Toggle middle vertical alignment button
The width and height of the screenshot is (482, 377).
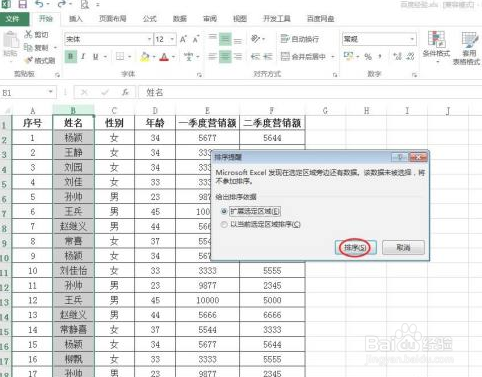(225, 39)
